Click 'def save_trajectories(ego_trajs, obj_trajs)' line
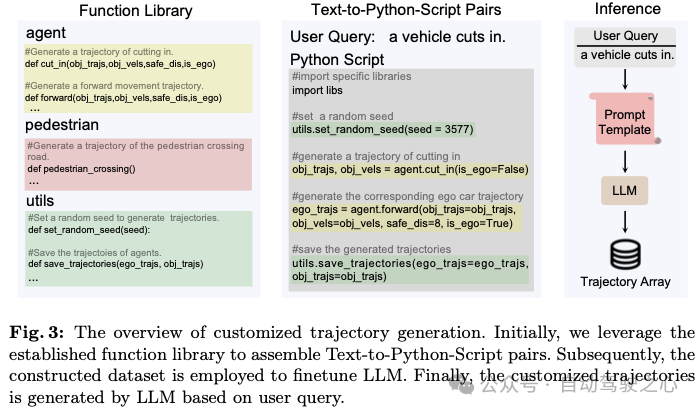 tap(116, 264)
